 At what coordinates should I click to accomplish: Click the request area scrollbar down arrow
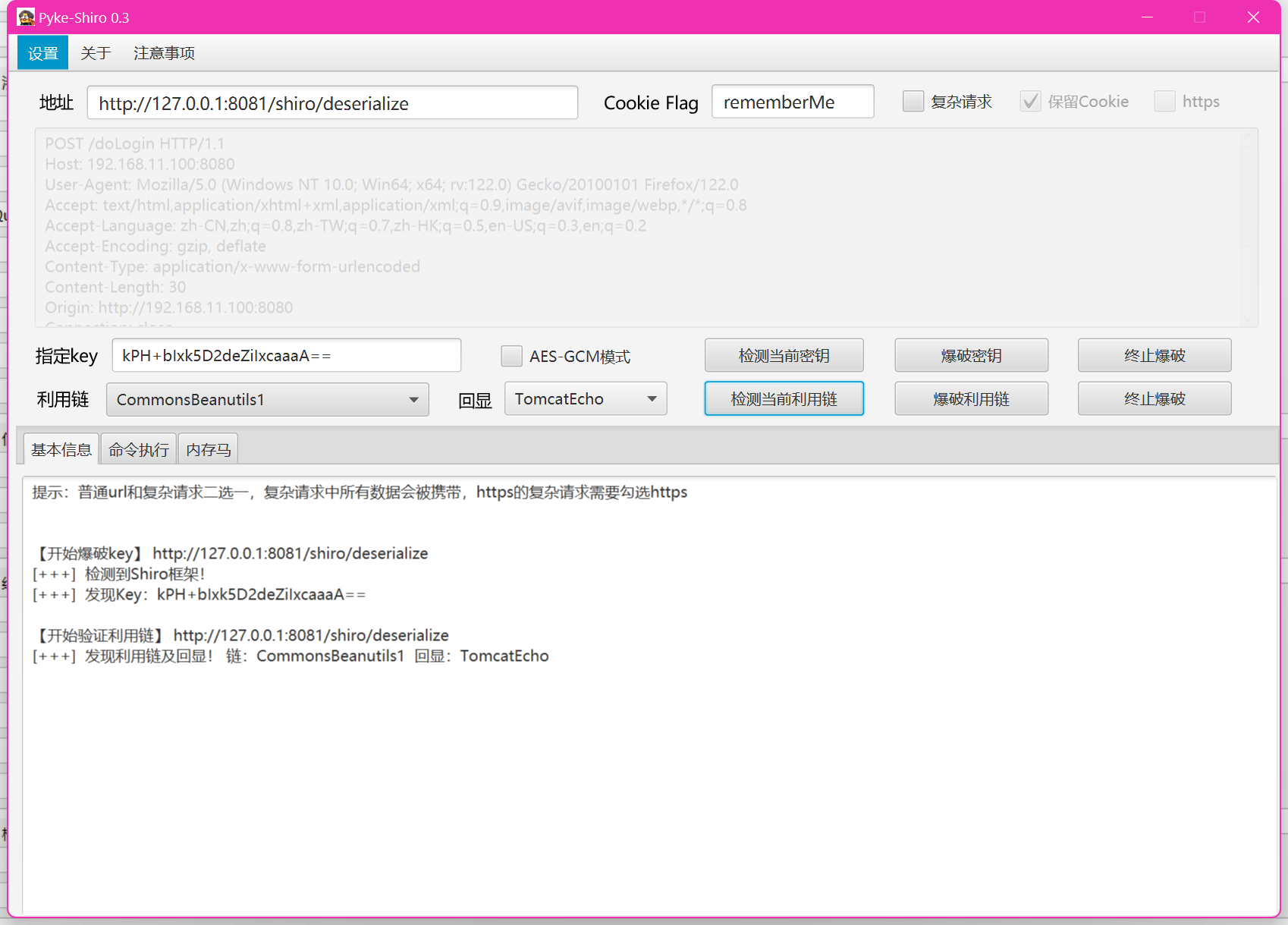[1249, 319]
